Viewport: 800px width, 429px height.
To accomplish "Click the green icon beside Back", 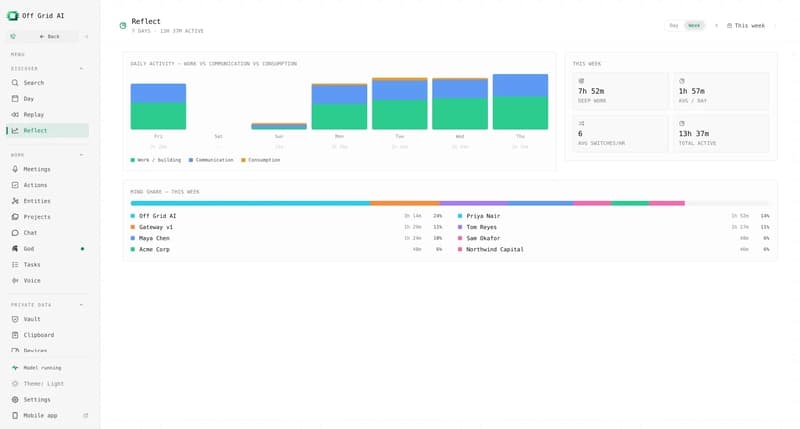I will click(x=13, y=36).
